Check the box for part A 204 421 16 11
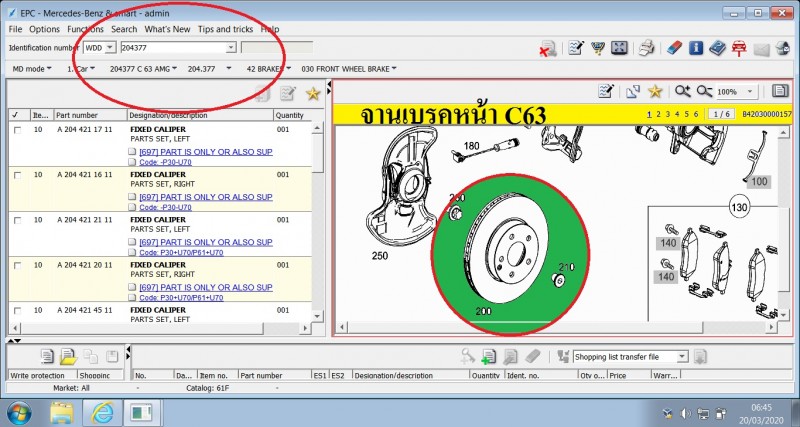 pos(18,175)
